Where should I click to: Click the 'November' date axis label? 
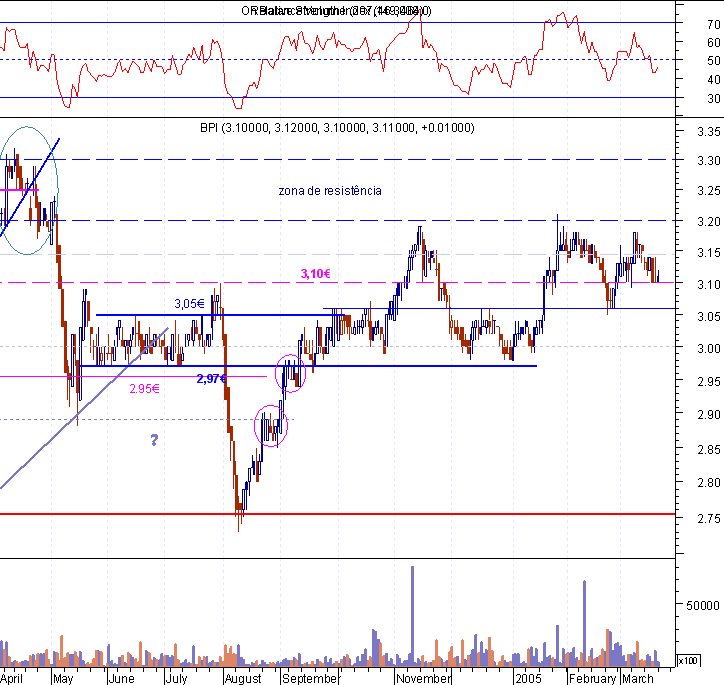[x=423, y=678]
